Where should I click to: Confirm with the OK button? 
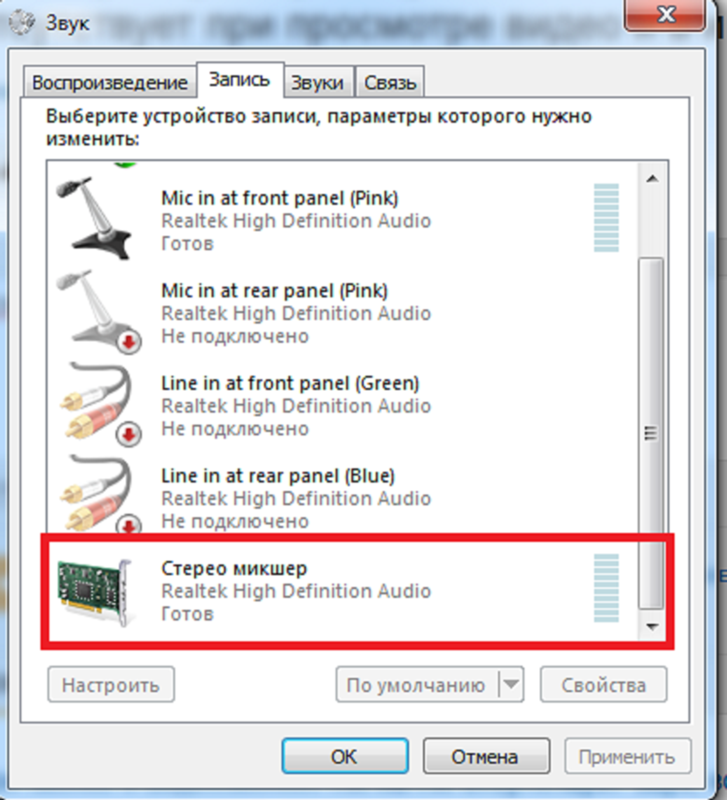point(345,756)
